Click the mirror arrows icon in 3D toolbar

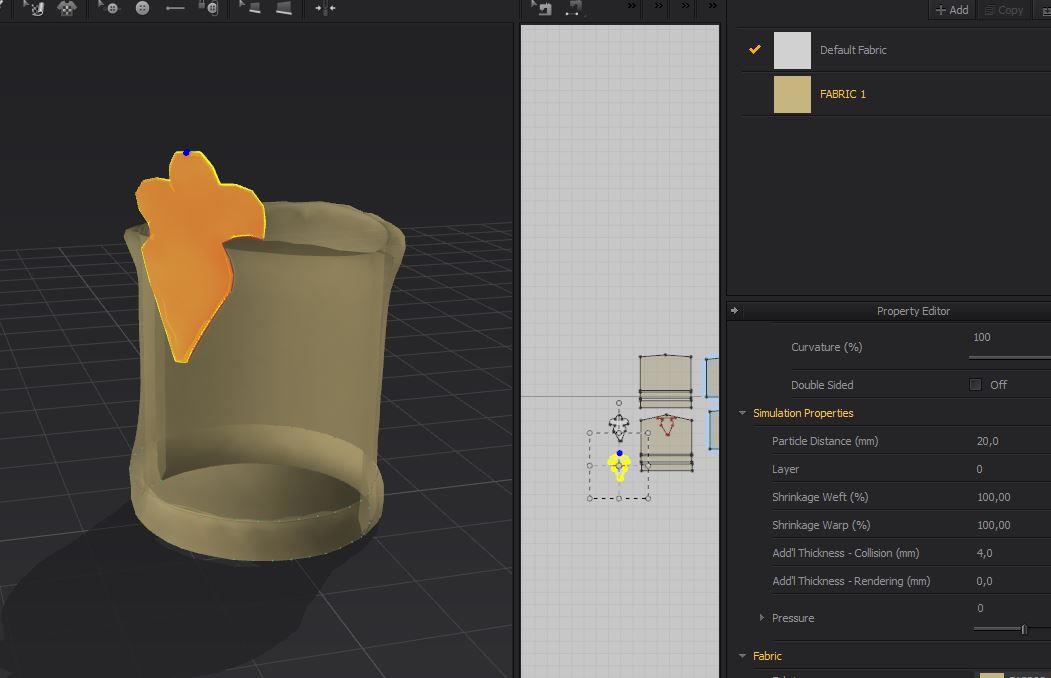[x=325, y=8]
